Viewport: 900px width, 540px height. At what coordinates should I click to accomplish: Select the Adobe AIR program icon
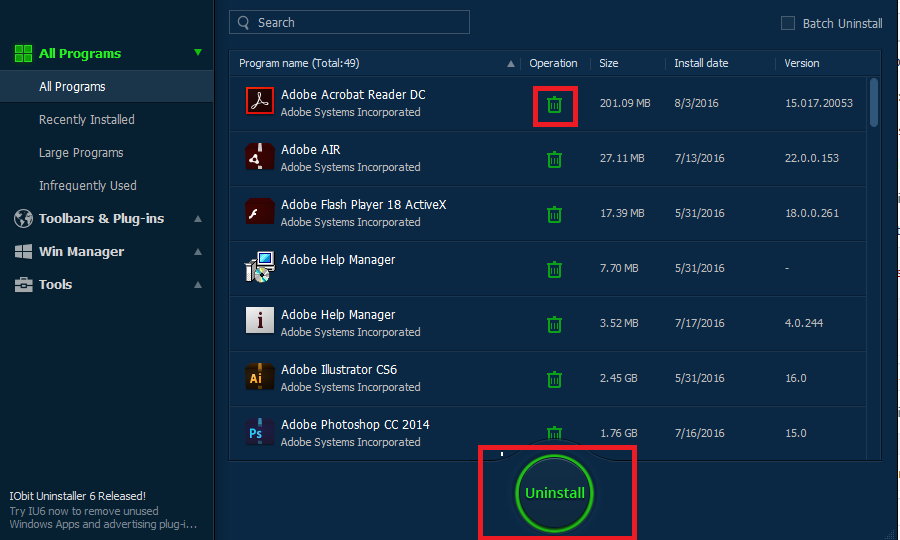259,156
